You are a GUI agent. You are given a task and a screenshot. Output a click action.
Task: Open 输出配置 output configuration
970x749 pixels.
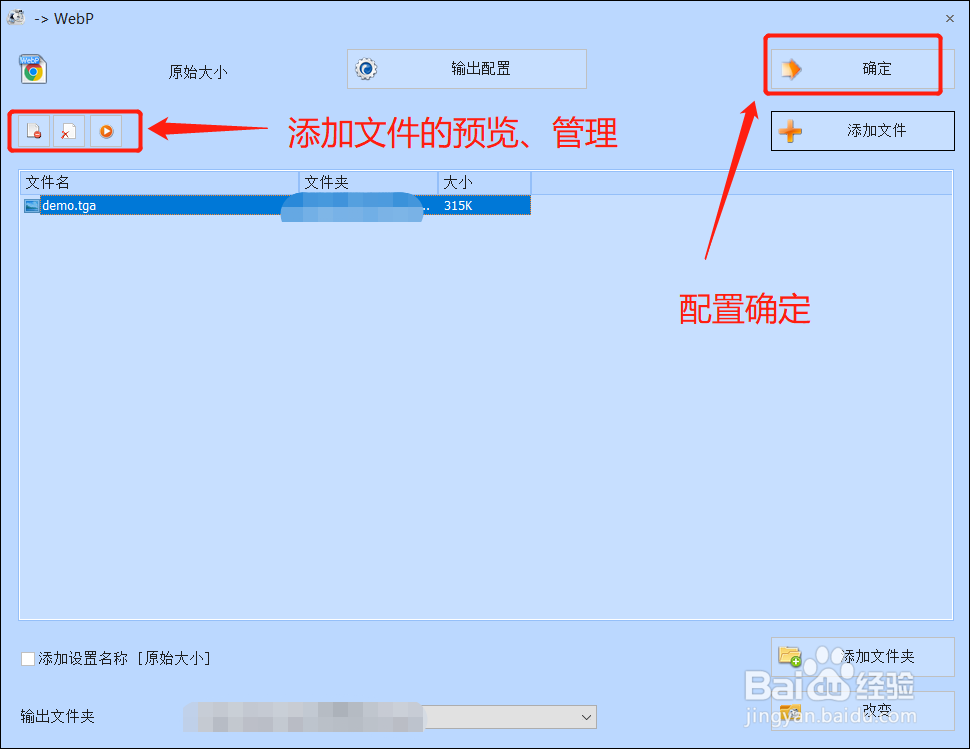(x=465, y=69)
